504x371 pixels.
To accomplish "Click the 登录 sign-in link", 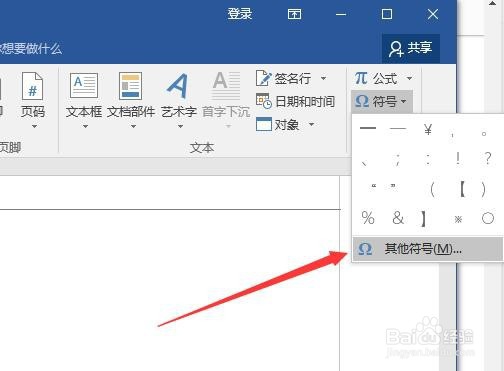I will (240, 14).
